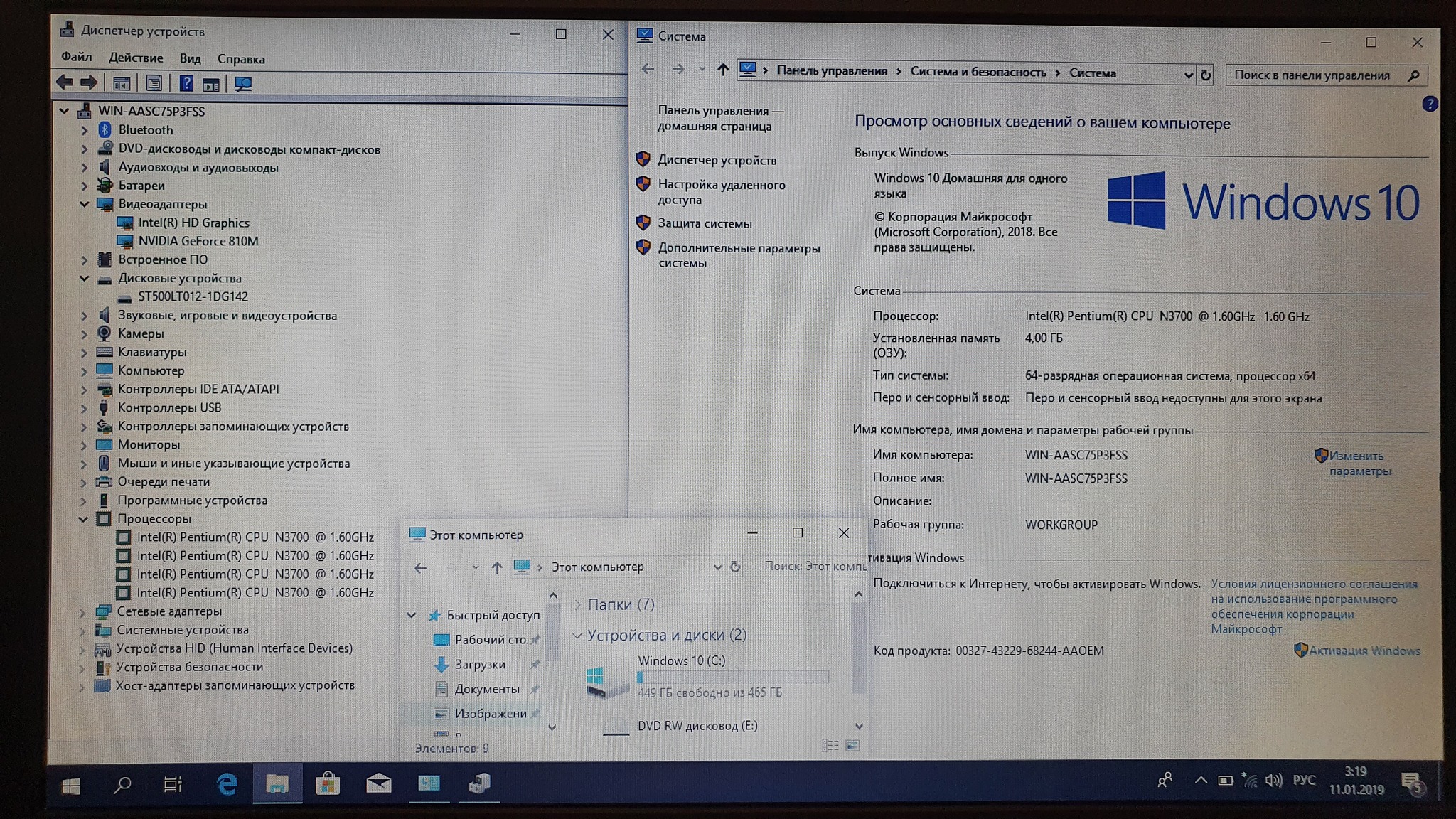The height and width of the screenshot is (819, 1456).
Task: Open Microsoft Store from taskbar
Action: click(327, 784)
